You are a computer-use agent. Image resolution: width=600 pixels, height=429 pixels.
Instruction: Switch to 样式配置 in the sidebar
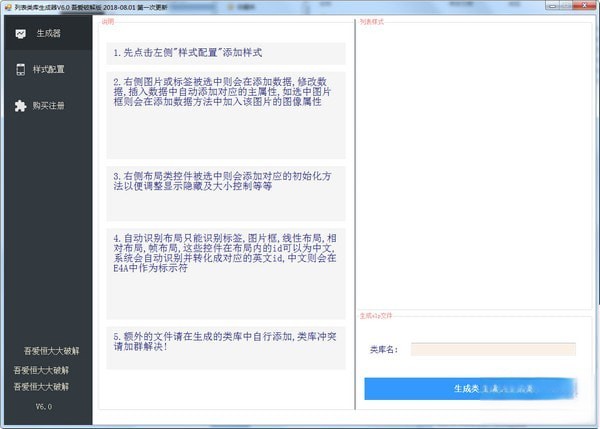pos(48,69)
